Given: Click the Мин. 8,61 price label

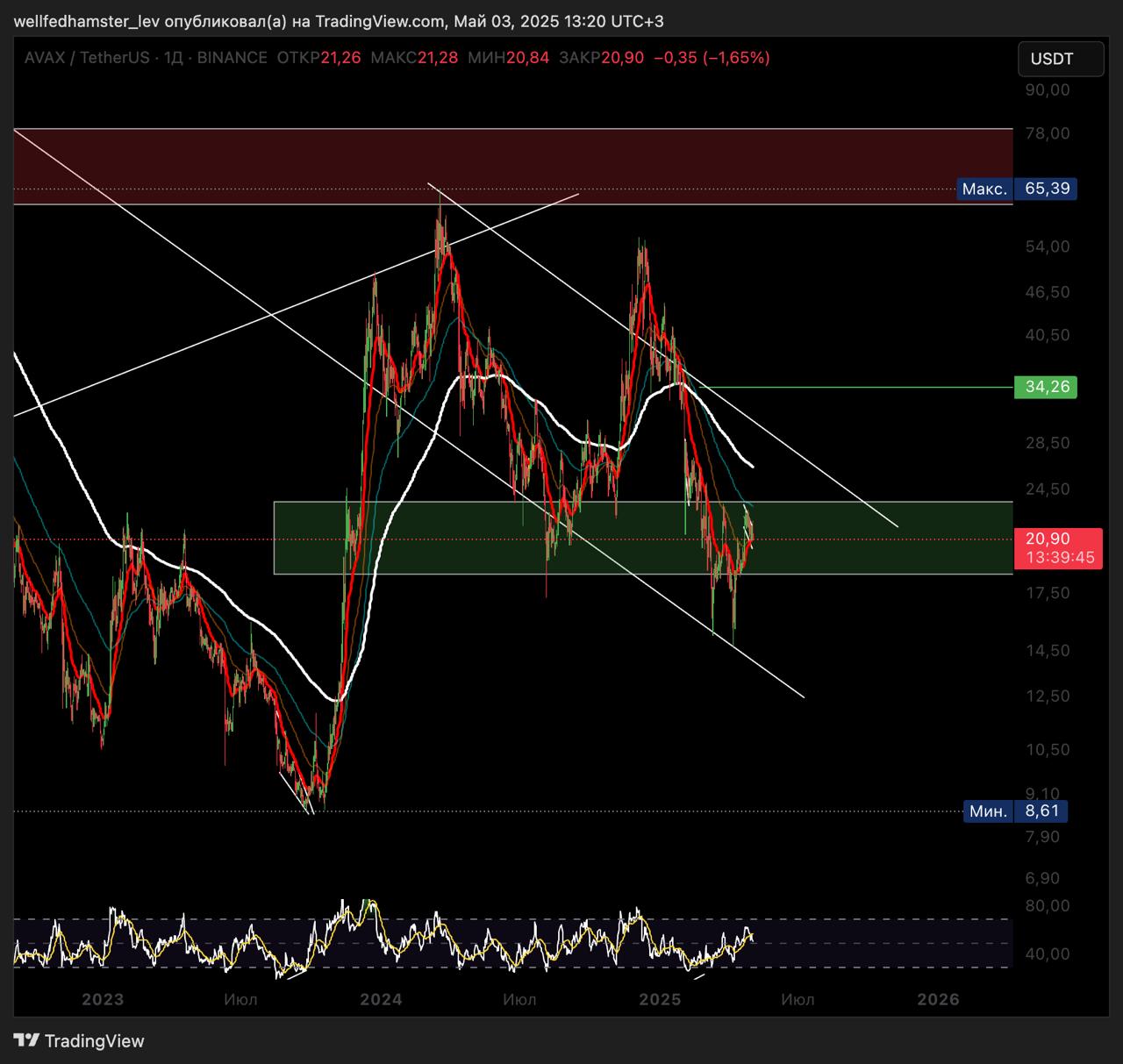Looking at the screenshot, I should pyautogui.click(x=1015, y=811).
